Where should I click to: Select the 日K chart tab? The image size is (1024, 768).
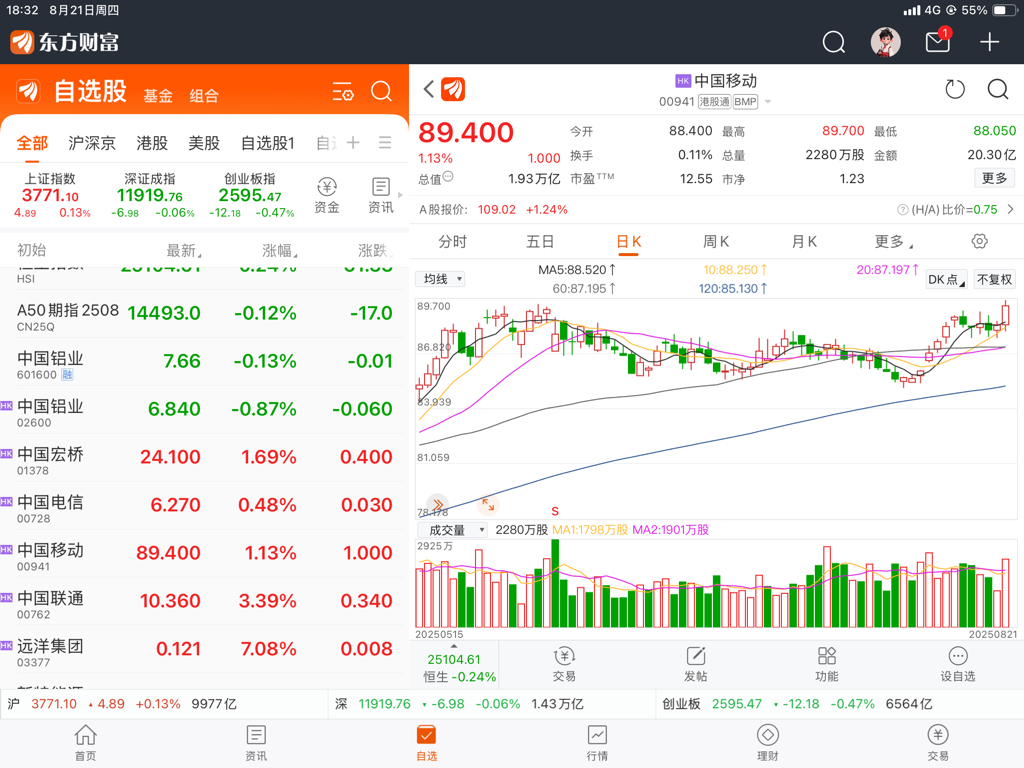coord(628,242)
